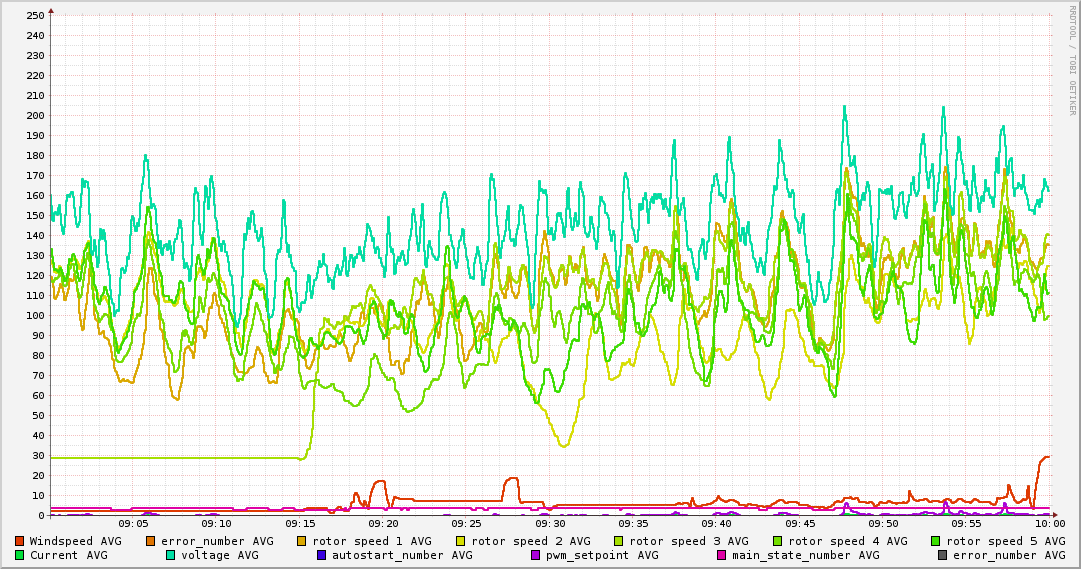1081x569 pixels.
Task: Select the 'rotor speed 4 AVG' legend label
Action: coord(848,541)
